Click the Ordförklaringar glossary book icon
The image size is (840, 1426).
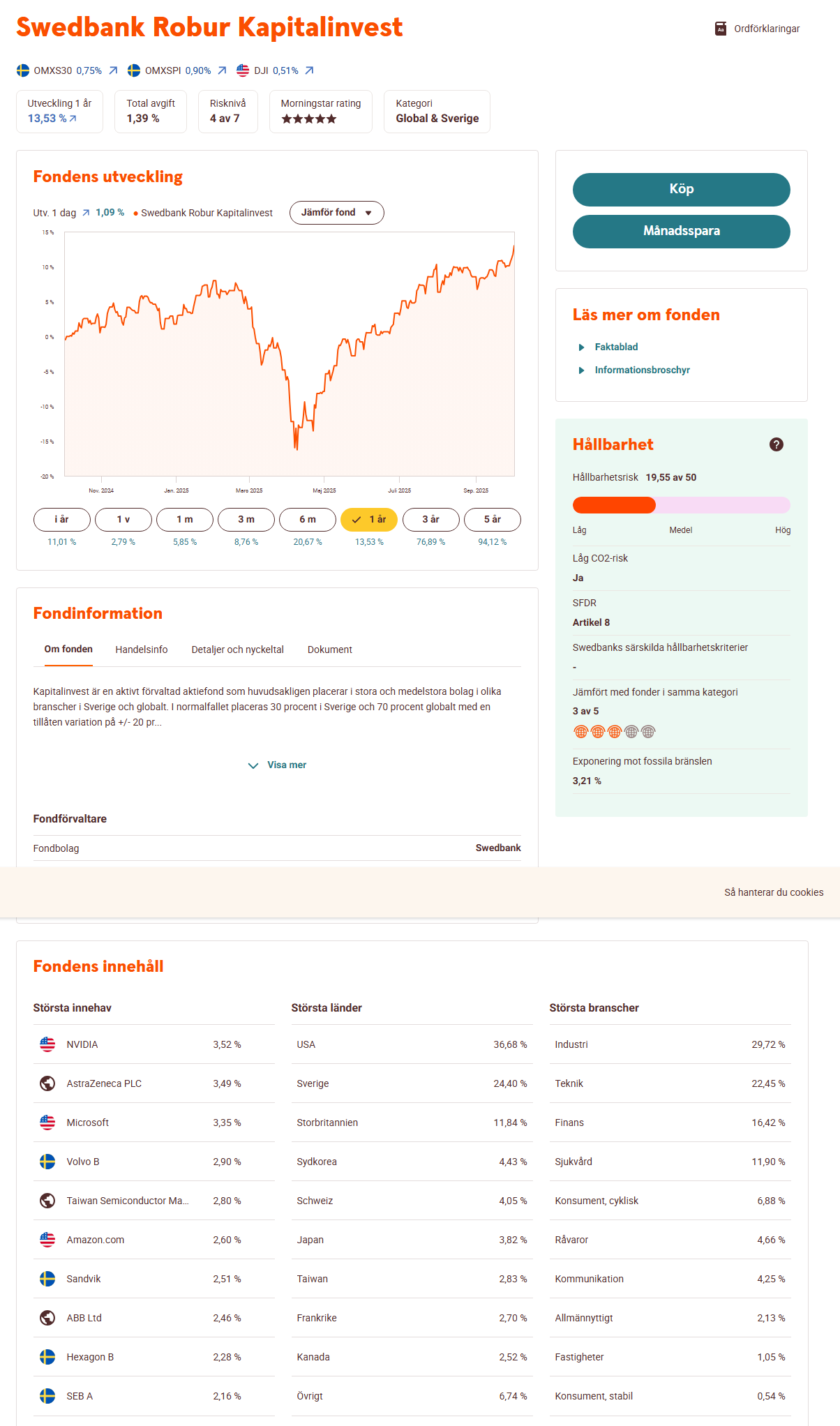[721, 29]
